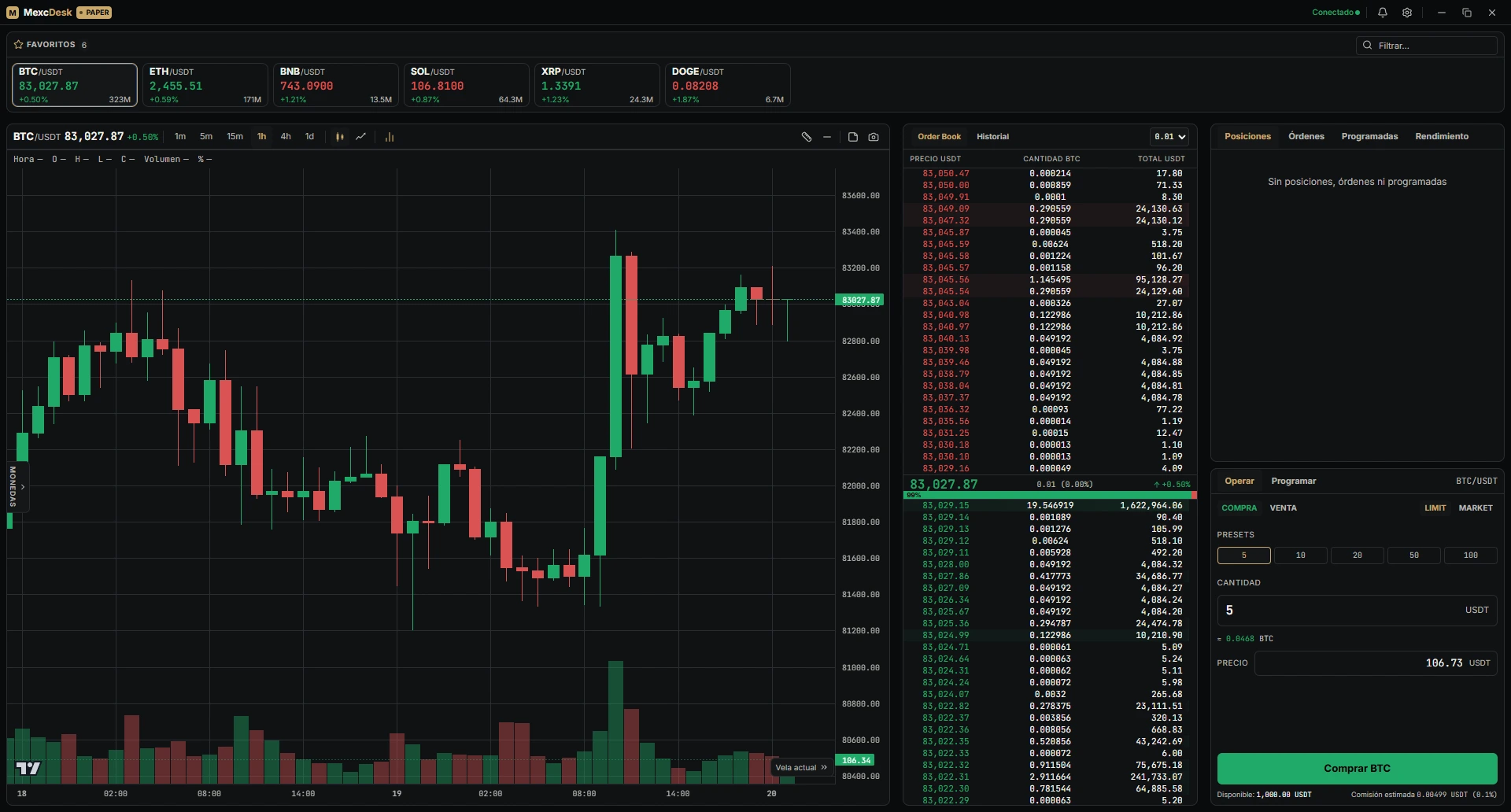Select SOL/USDT favorite card
Screen dimensions: 1511x812
[466, 85]
